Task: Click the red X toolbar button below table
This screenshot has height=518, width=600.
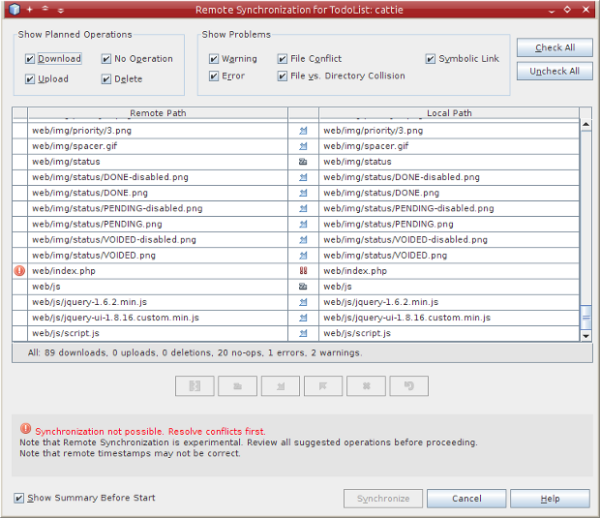Action: tap(367, 385)
